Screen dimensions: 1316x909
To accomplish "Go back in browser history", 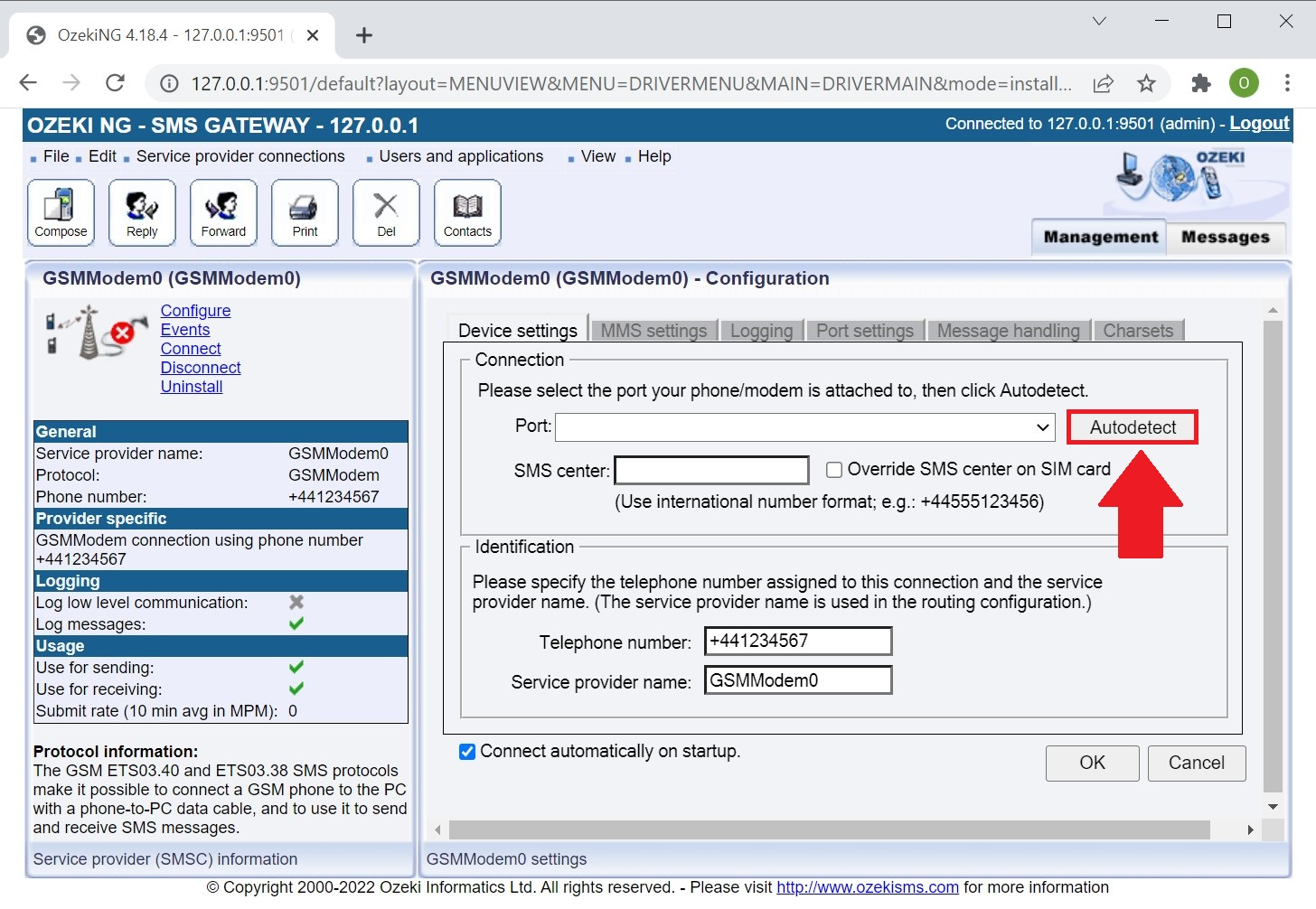I will coord(28,83).
